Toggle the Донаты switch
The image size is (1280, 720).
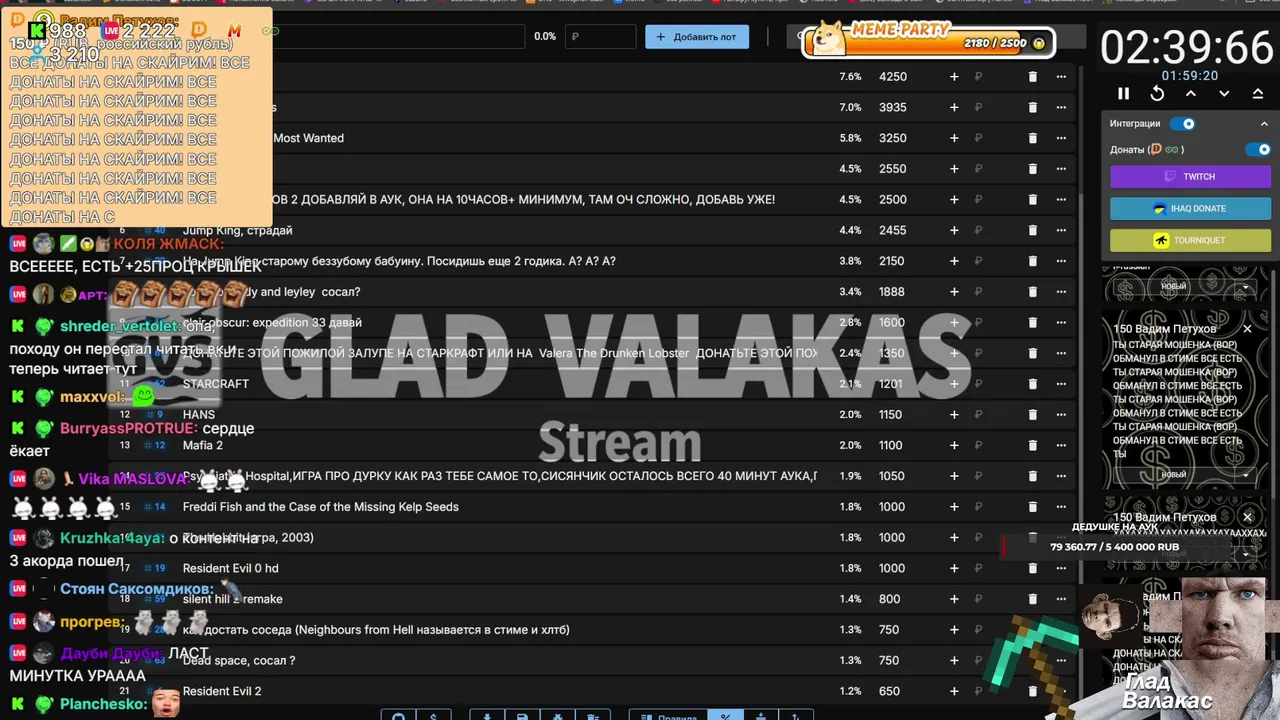tap(1258, 149)
